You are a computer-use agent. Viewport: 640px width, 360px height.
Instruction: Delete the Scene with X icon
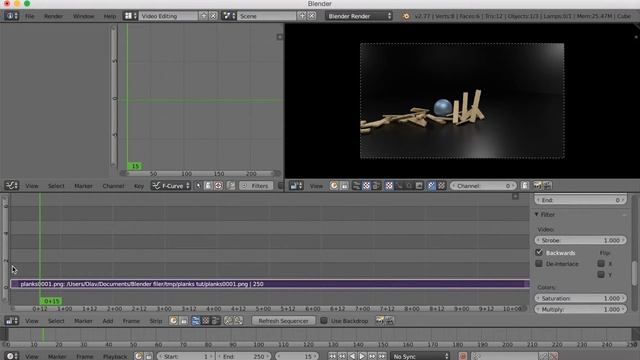[312, 16]
